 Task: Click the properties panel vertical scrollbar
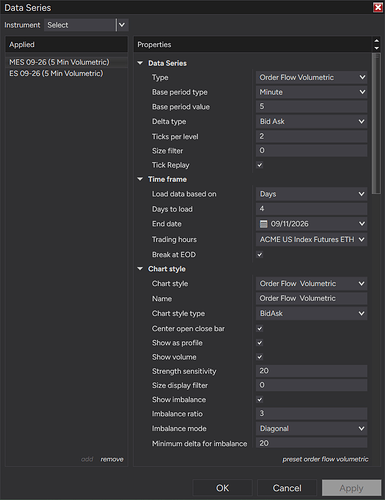(376, 123)
